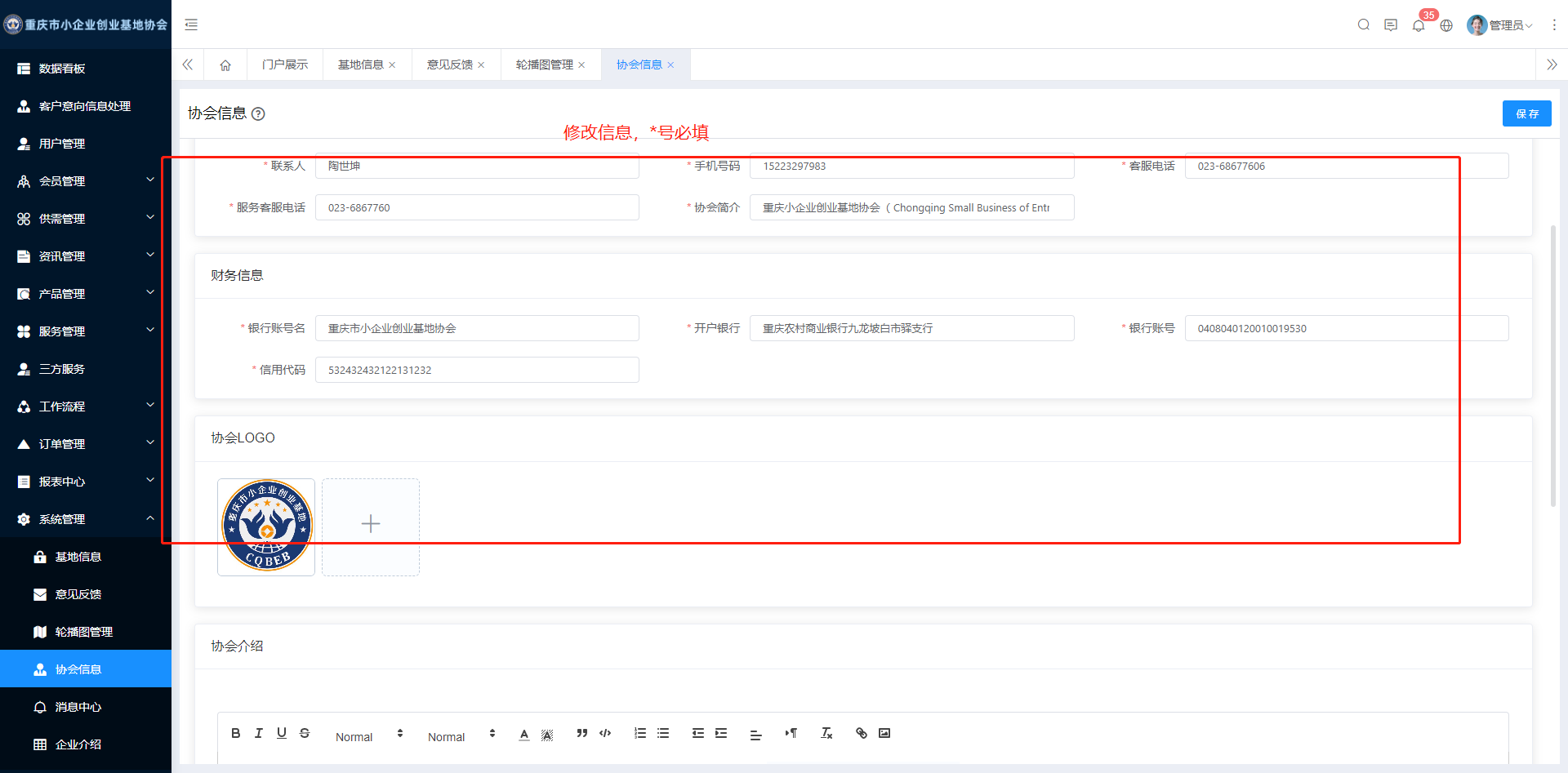The height and width of the screenshot is (773, 1568).
Task: Switch to the 门户展示 tab
Action: [285, 64]
